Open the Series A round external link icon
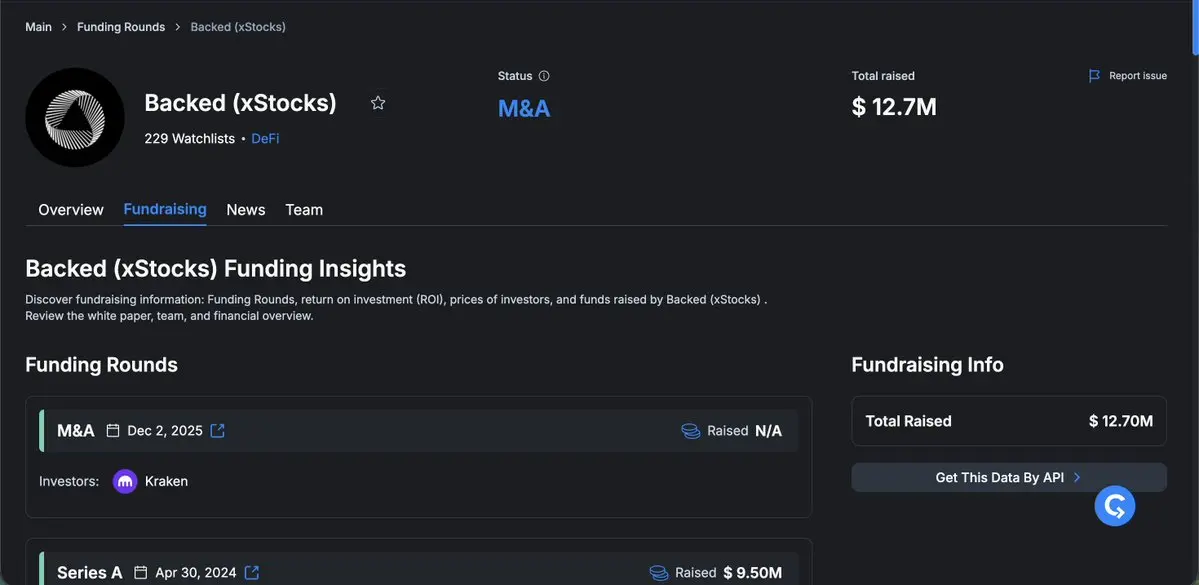This screenshot has width=1199, height=585. (x=252, y=573)
